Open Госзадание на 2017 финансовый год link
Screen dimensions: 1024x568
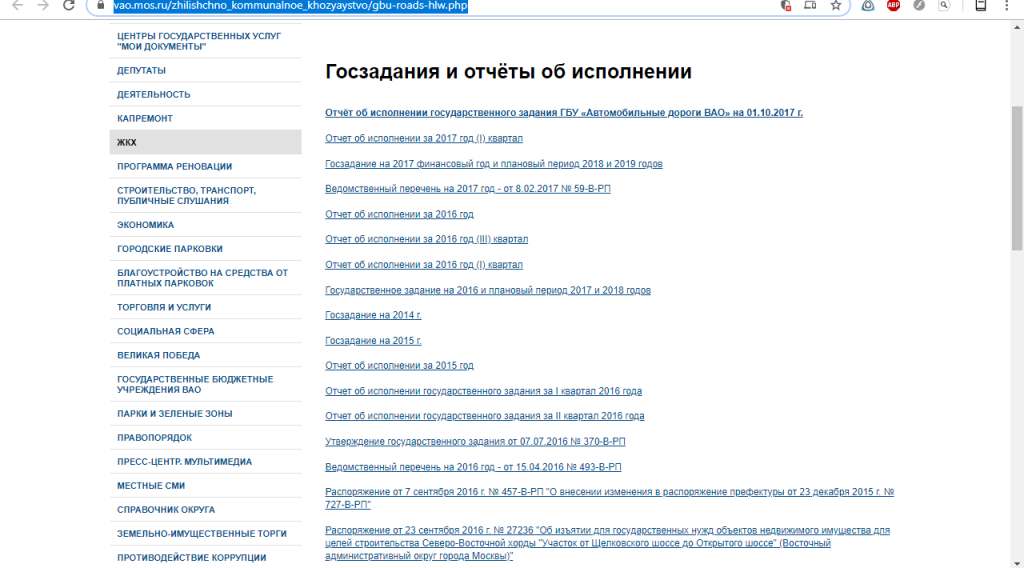tap(494, 164)
